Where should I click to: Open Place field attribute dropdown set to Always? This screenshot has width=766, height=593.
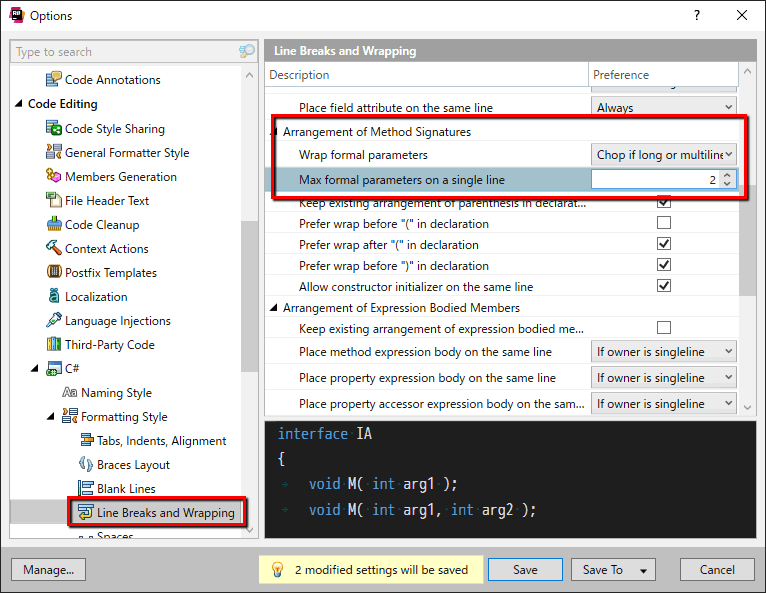pos(663,107)
